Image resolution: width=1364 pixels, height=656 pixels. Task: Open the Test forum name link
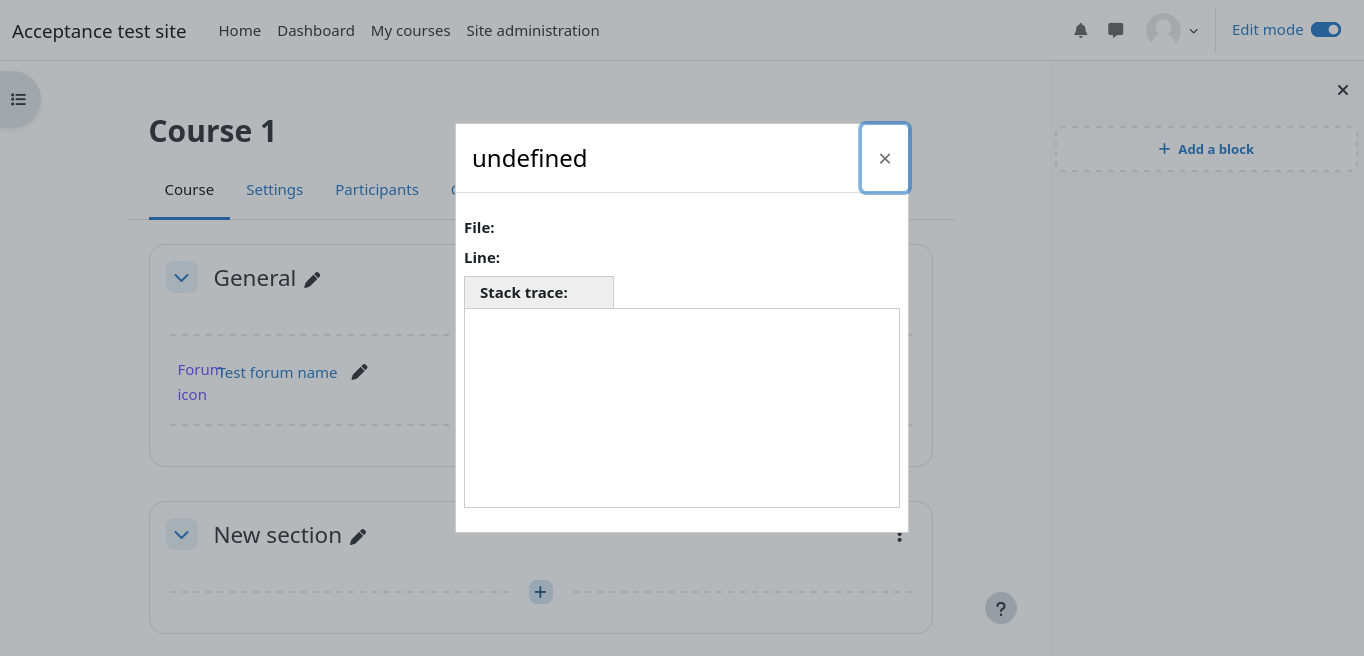point(278,373)
